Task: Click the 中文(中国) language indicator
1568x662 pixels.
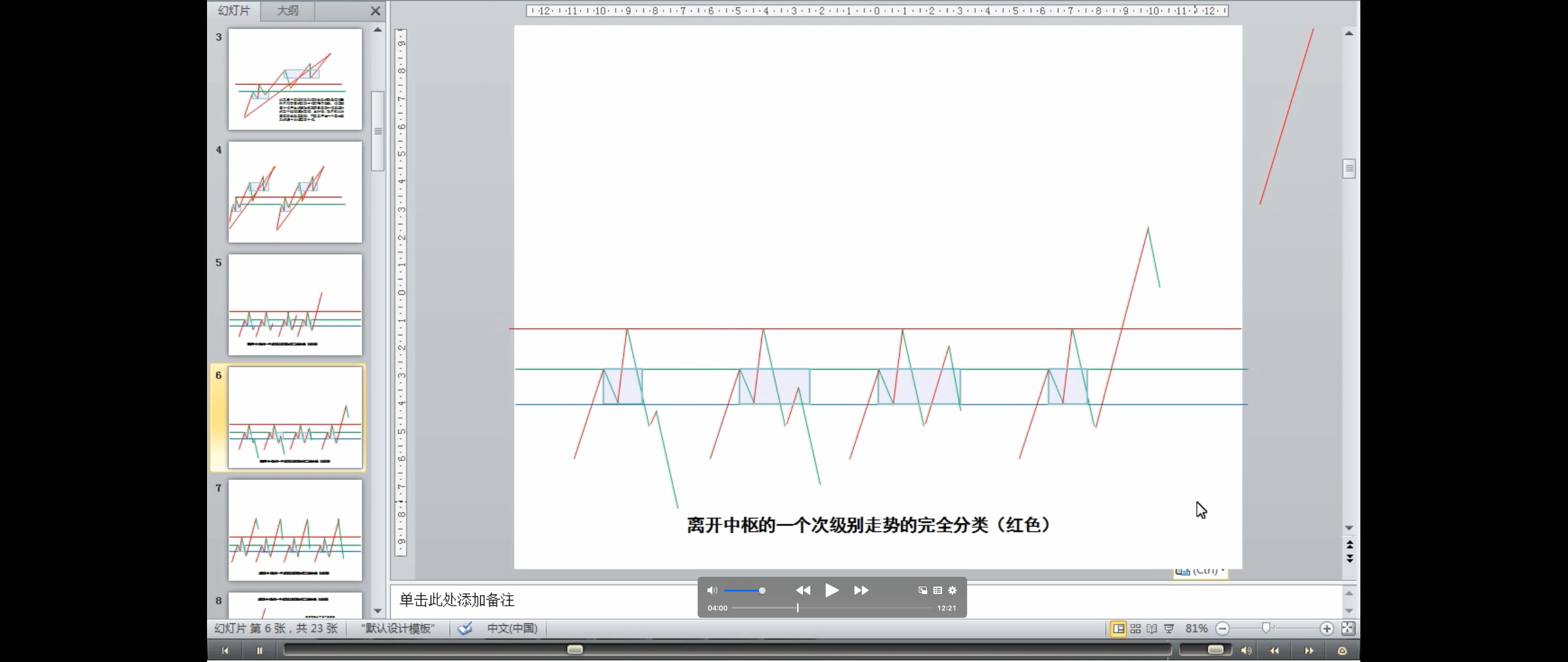Action: (x=512, y=628)
